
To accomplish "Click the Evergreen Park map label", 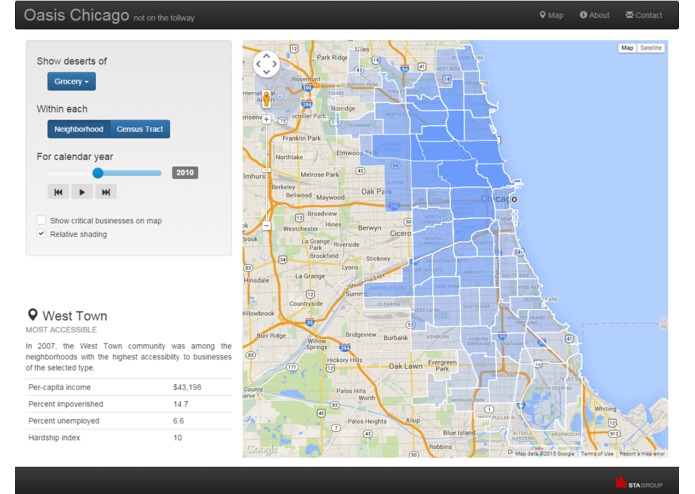I will [442, 365].
